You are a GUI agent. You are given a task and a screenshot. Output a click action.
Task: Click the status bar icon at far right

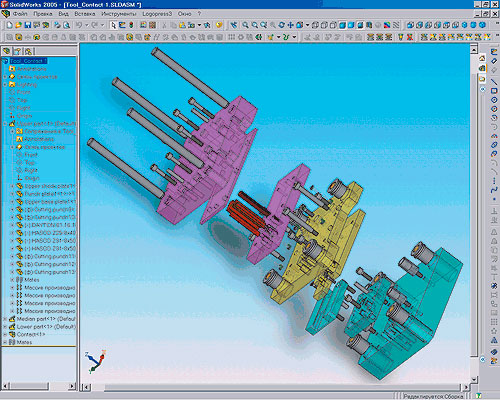click(x=479, y=396)
